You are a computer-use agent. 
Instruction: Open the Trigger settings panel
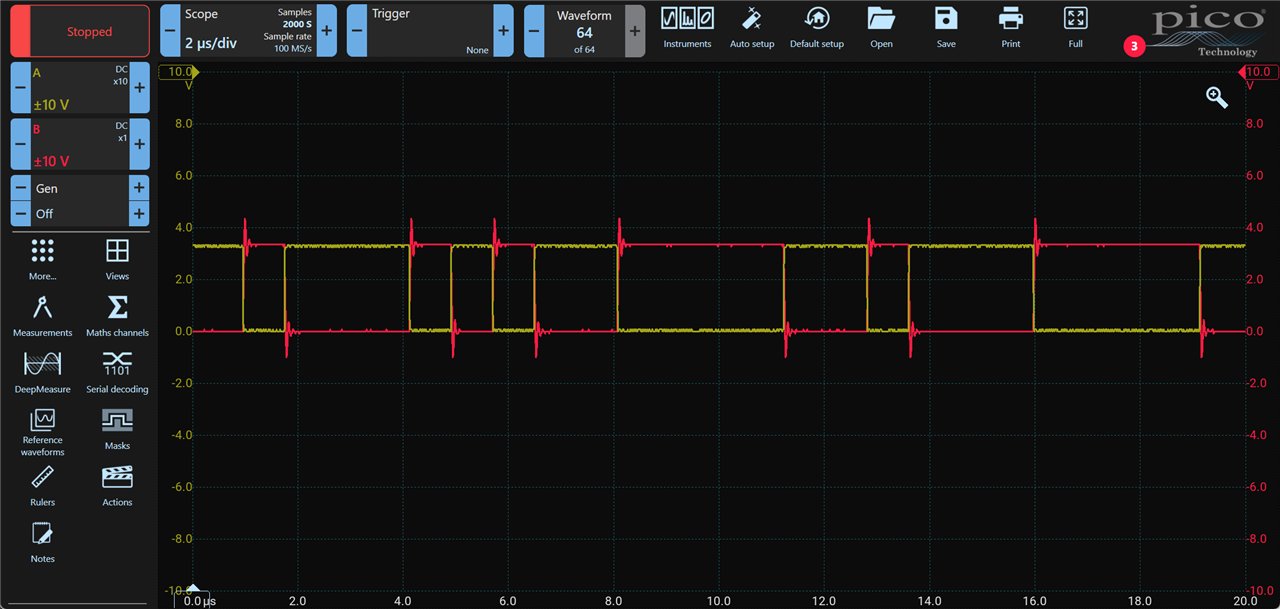430,31
